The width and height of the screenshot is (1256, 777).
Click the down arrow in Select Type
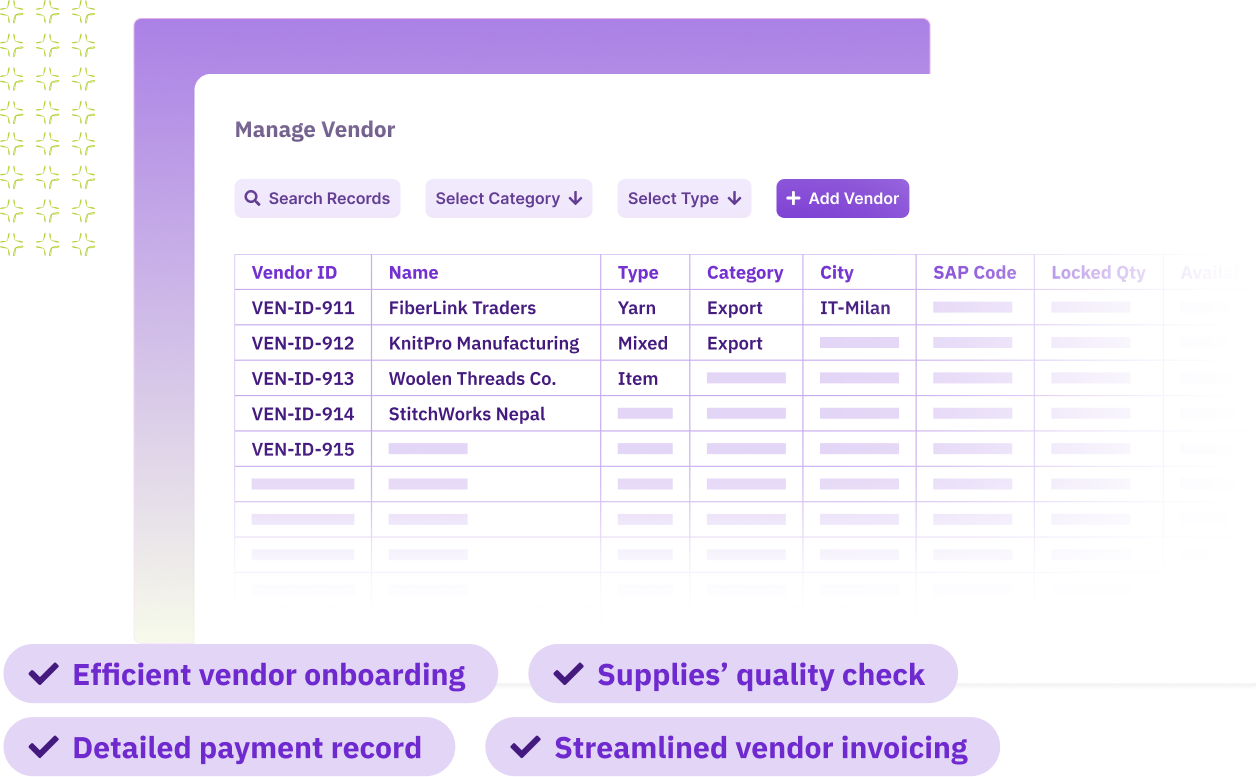[734, 199]
